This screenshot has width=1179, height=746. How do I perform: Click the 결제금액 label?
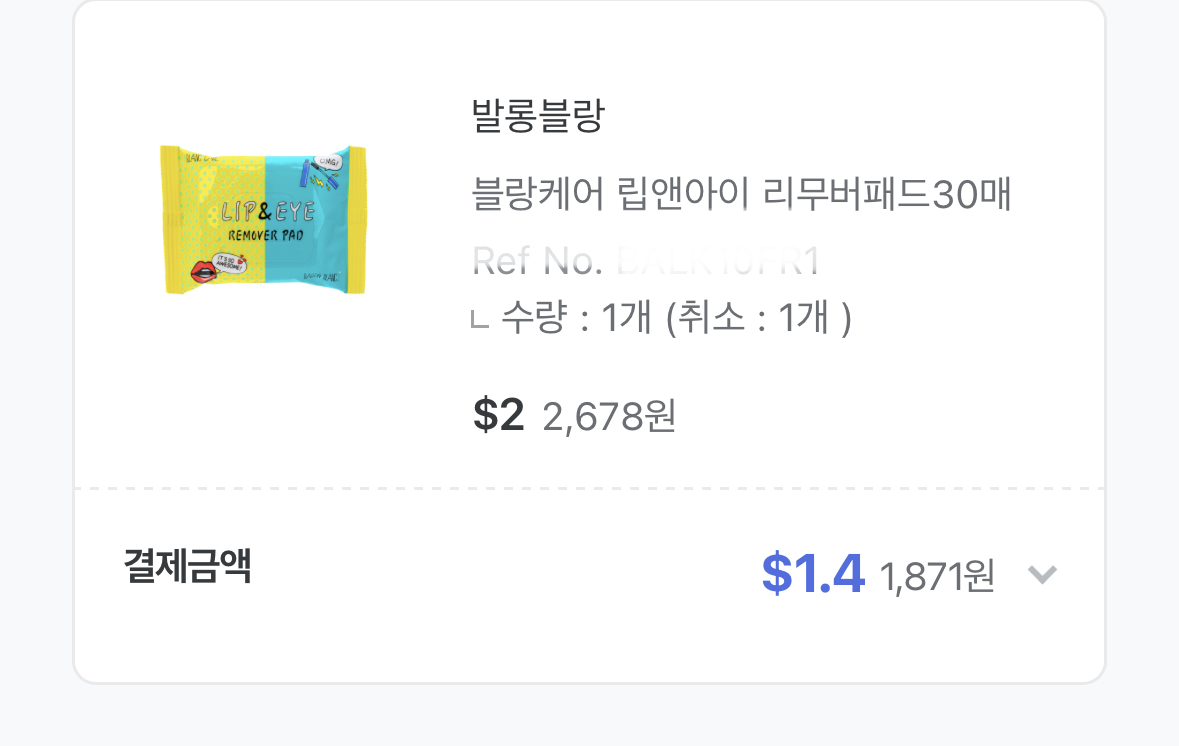click(187, 567)
